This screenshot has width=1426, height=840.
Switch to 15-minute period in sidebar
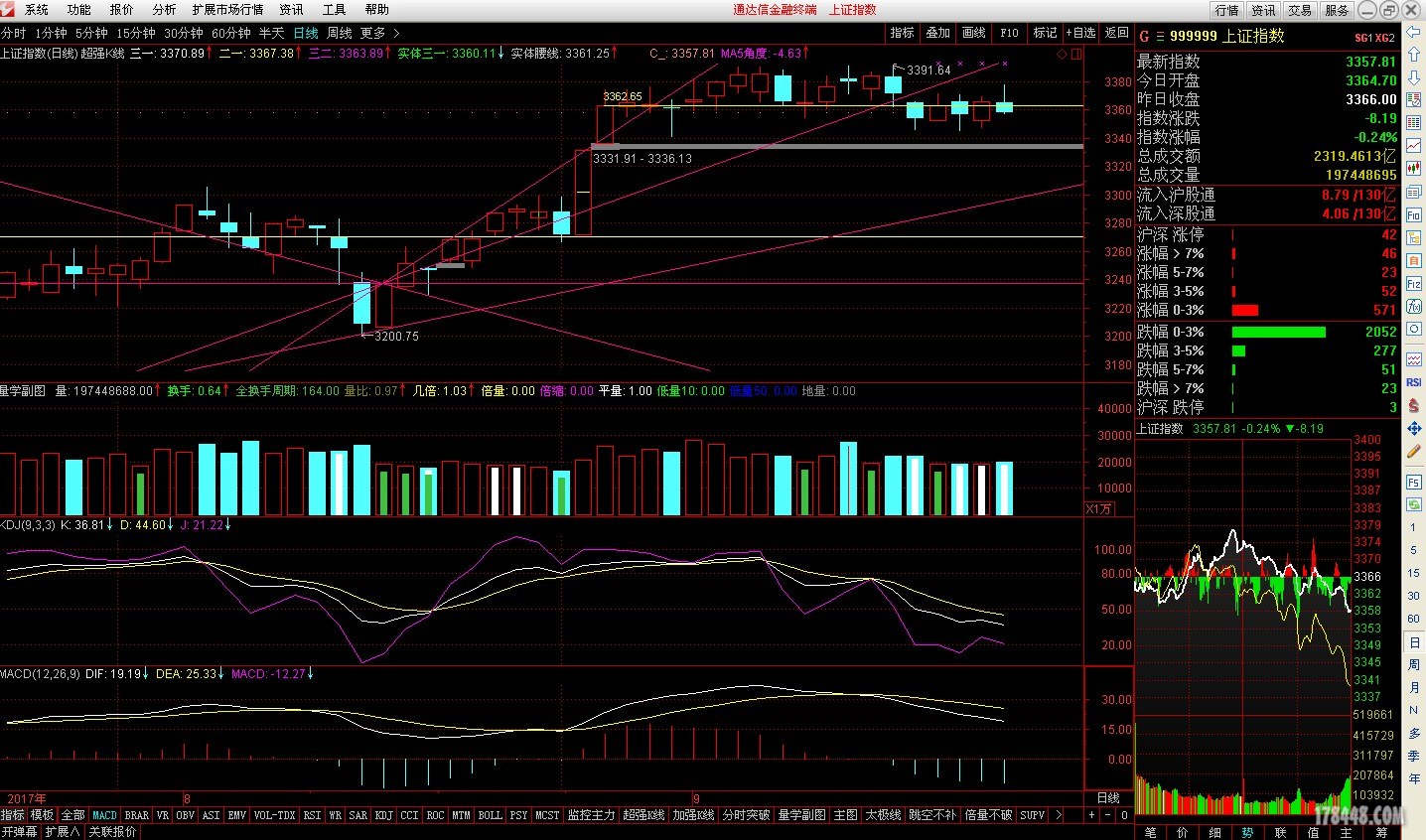pos(1414,573)
